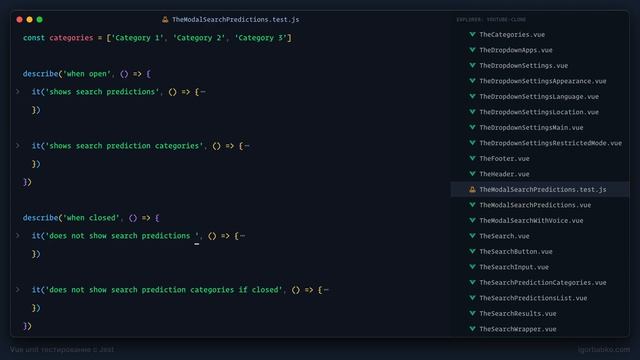Open TheSearch.vue file
This screenshot has width=640, height=360.
(504, 236)
